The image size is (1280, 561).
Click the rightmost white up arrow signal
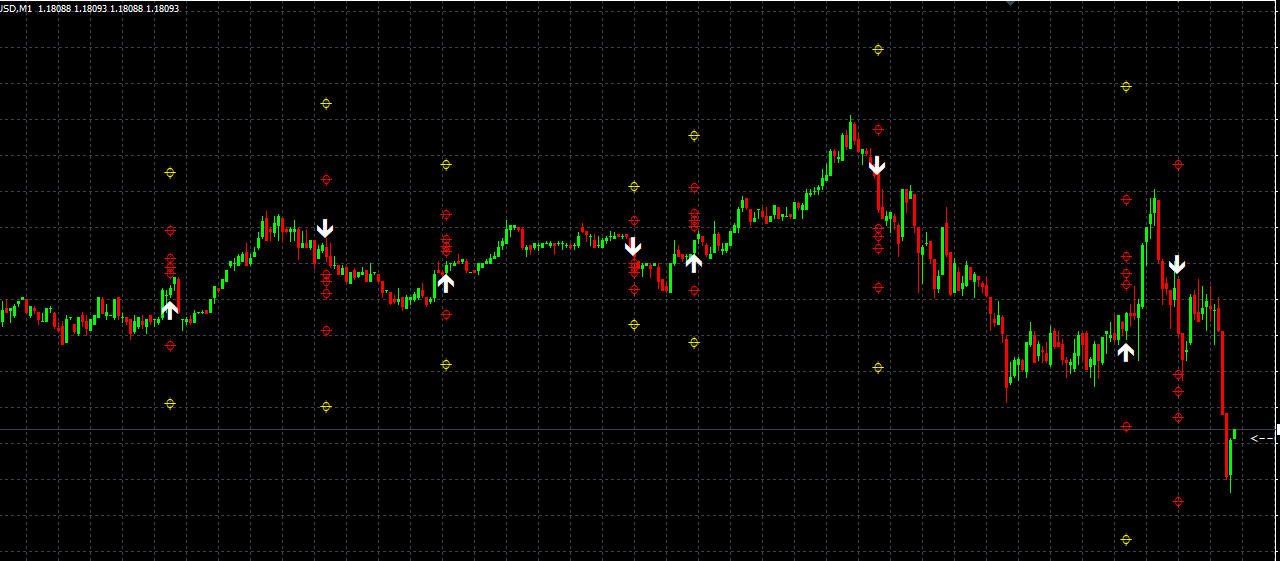coord(1126,352)
